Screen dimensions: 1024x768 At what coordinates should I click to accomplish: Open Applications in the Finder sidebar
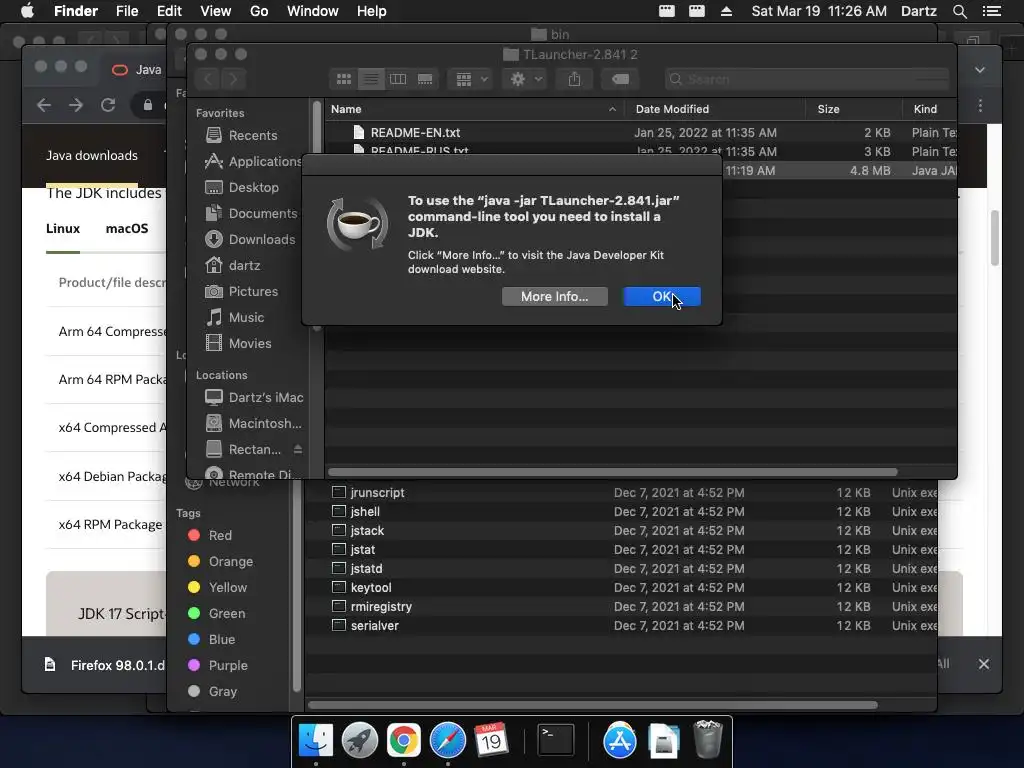(252, 161)
